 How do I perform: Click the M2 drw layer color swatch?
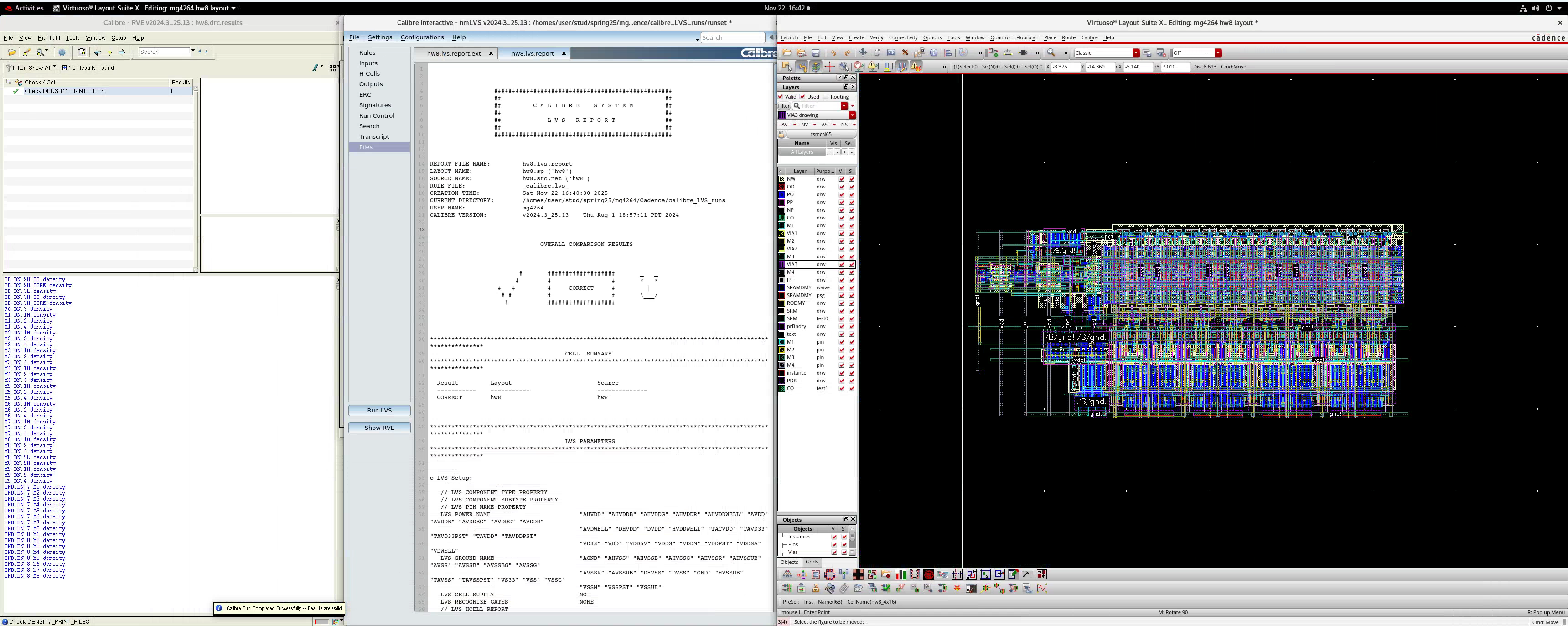tap(781, 241)
